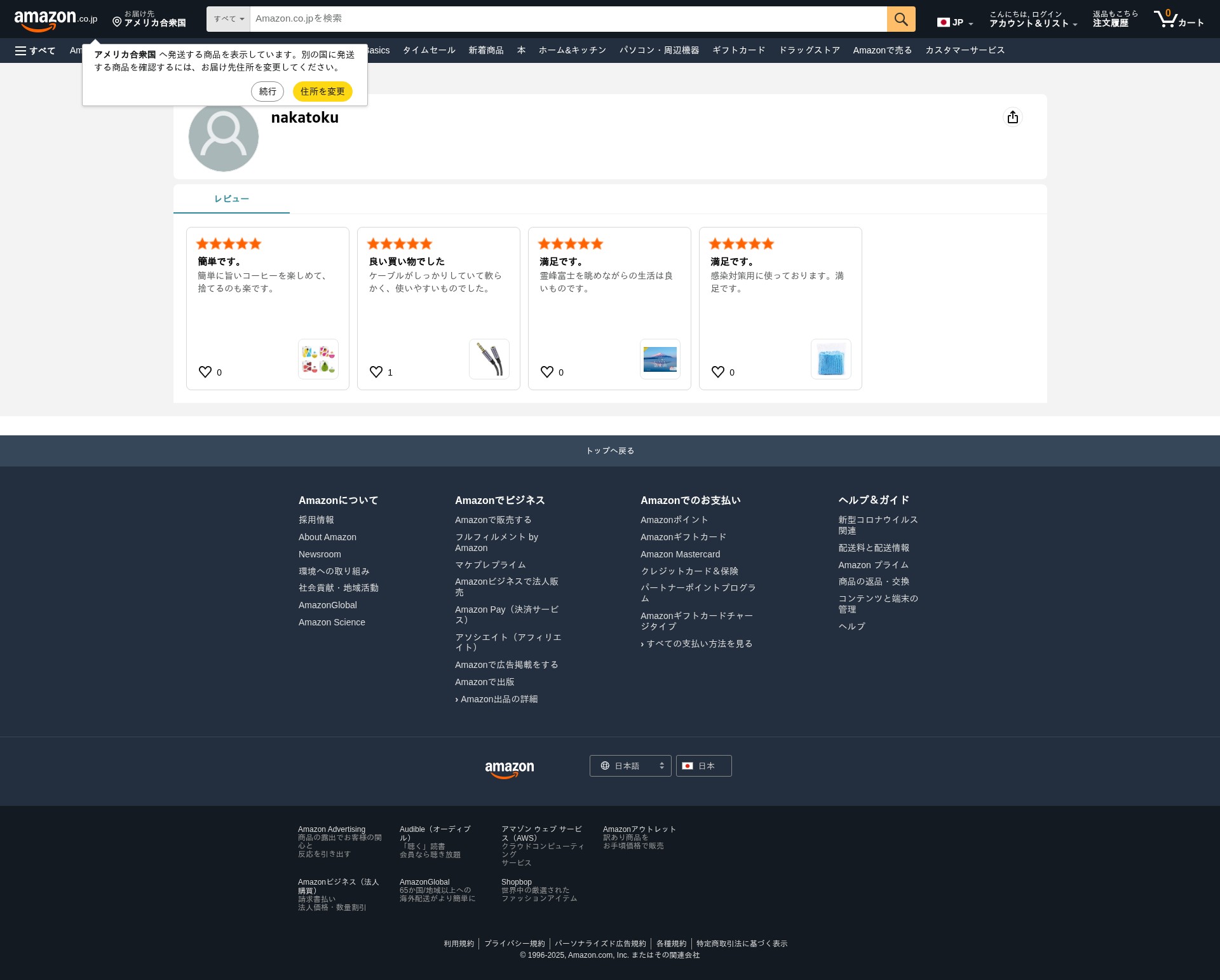
Task: Click 返品もこちら 注文履歴 link
Action: pos(1115,19)
